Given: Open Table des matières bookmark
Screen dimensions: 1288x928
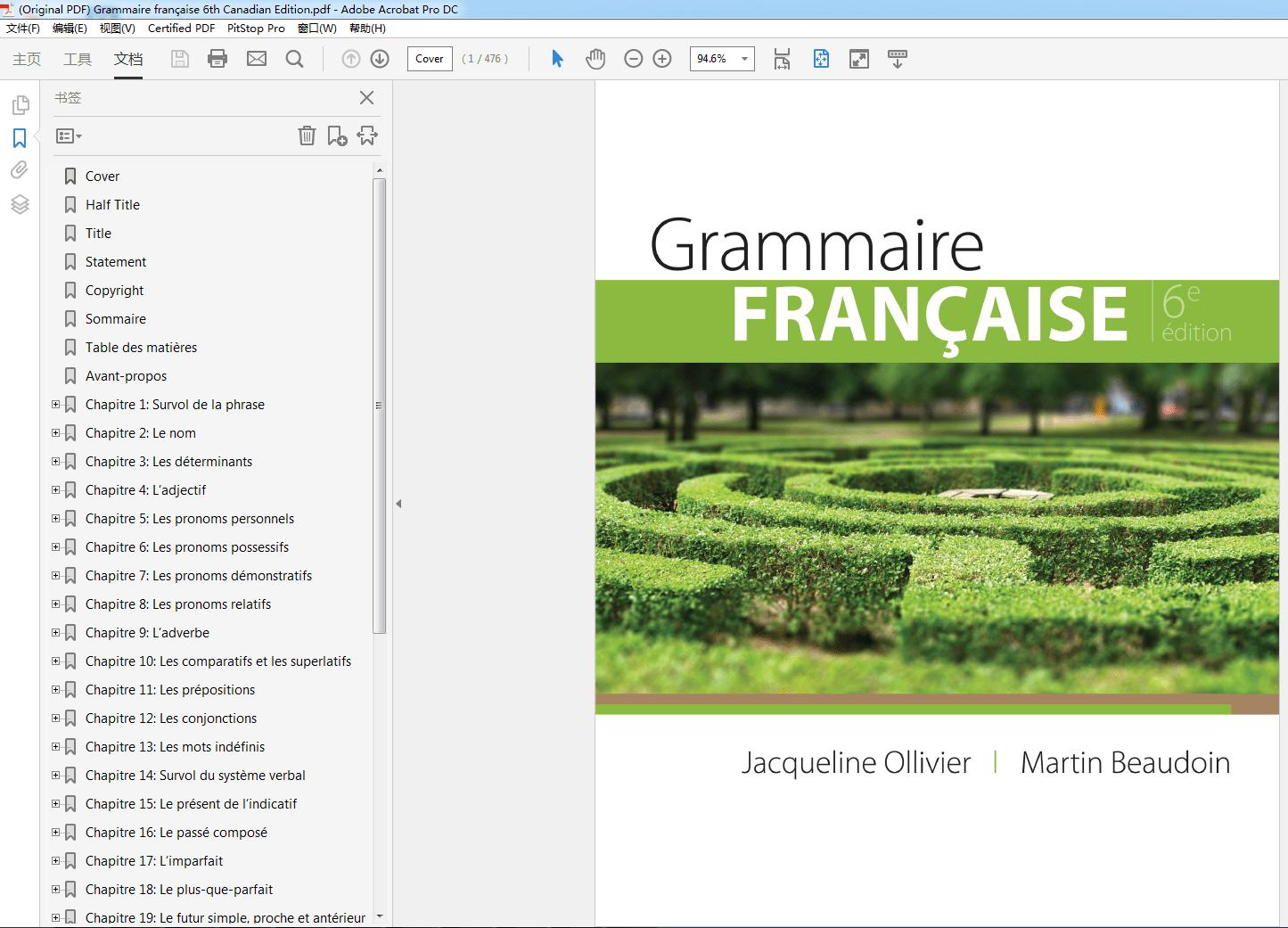Looking at the screenshot, I should point(141,348).
